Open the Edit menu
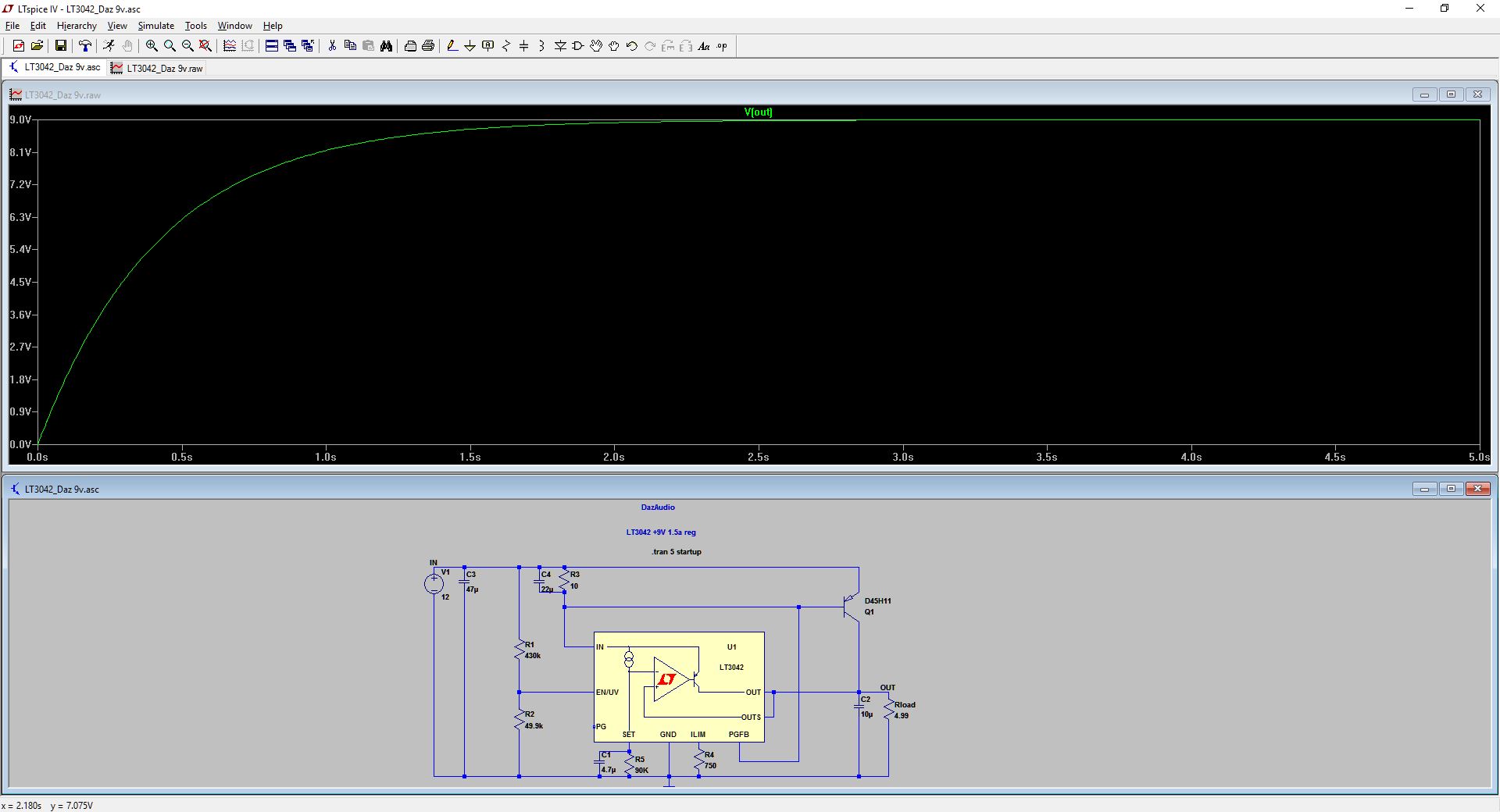The width and height of the screenshot is (1500, 812). tap(37, 26)
